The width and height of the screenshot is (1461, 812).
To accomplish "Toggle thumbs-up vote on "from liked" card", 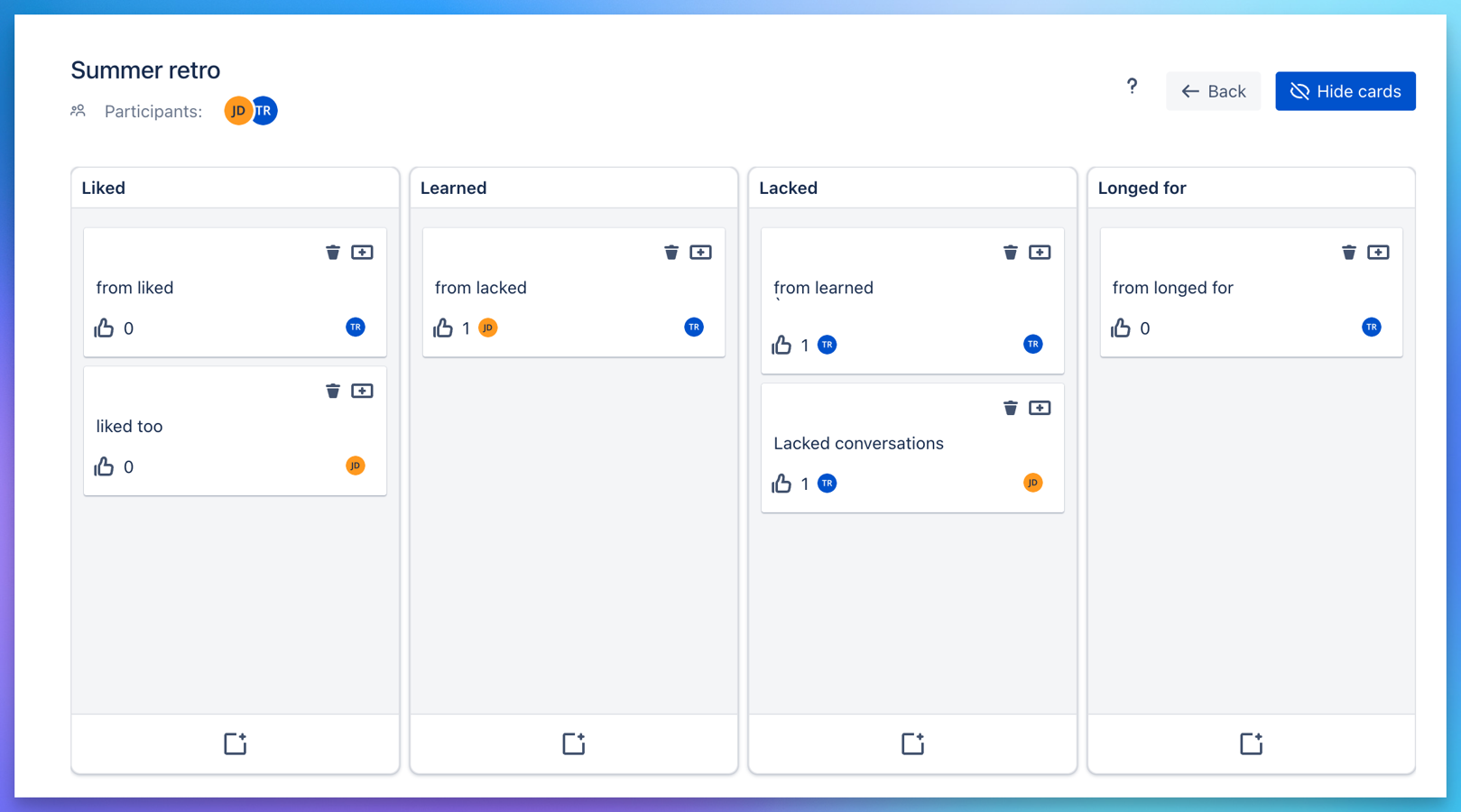I will pos(105,328).
